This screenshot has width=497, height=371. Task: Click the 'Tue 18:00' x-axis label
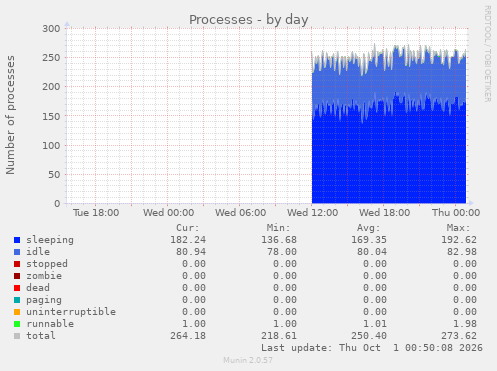[x=96, y=213]
